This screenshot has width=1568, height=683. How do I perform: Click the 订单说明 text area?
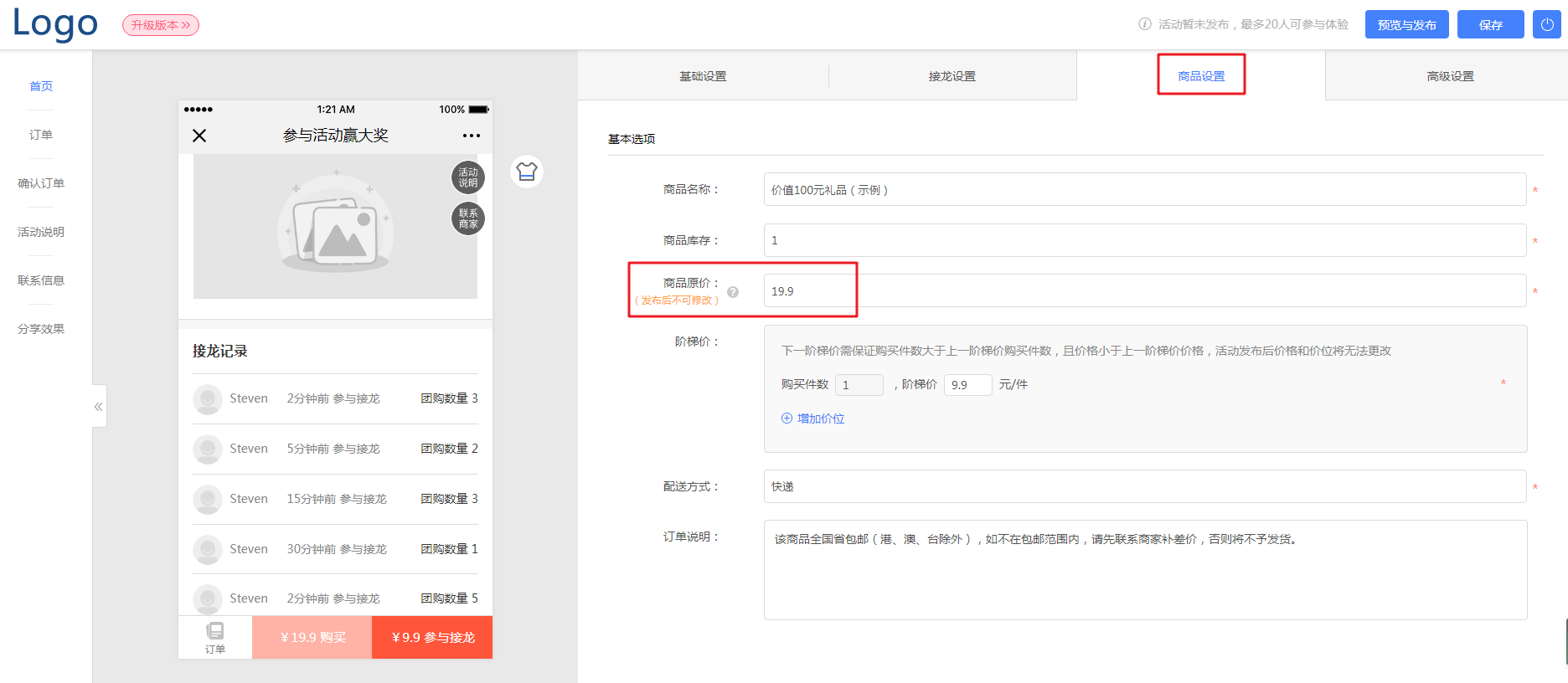coord(1145,570)
